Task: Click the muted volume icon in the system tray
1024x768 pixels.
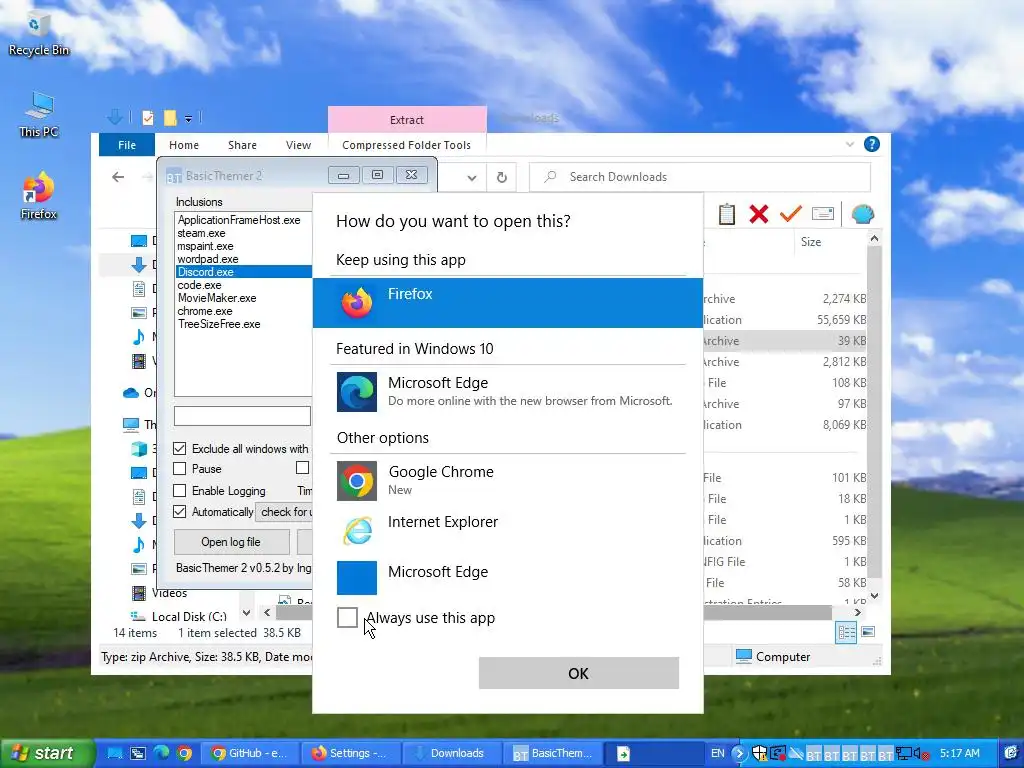Action: click(920, 753)
